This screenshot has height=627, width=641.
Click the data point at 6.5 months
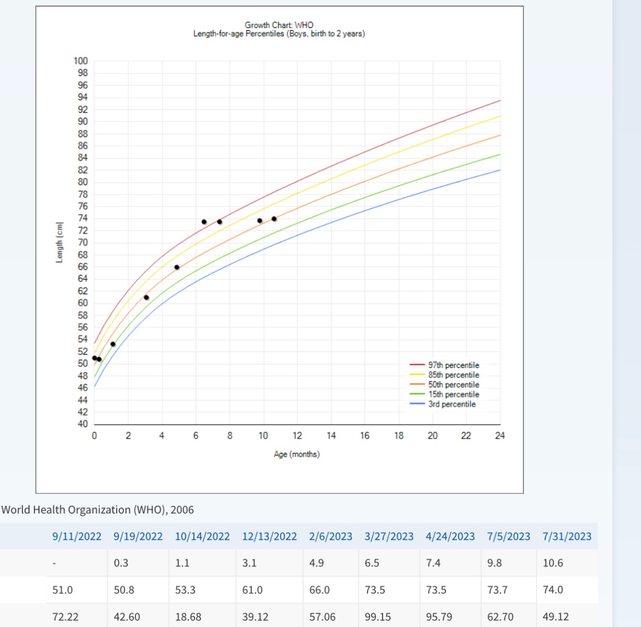(204, 222)
